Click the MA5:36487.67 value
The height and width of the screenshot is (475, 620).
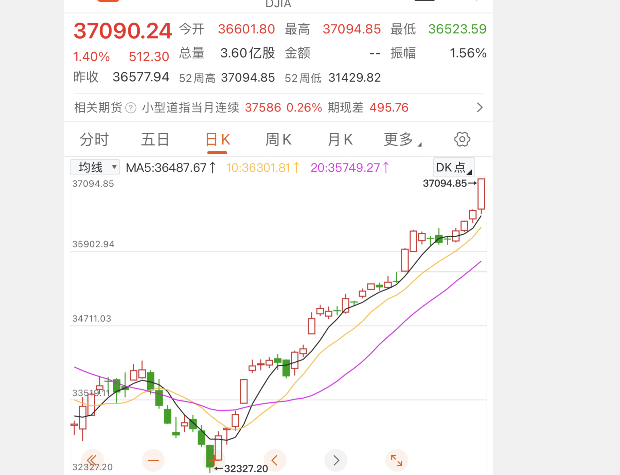pos(171,168)
